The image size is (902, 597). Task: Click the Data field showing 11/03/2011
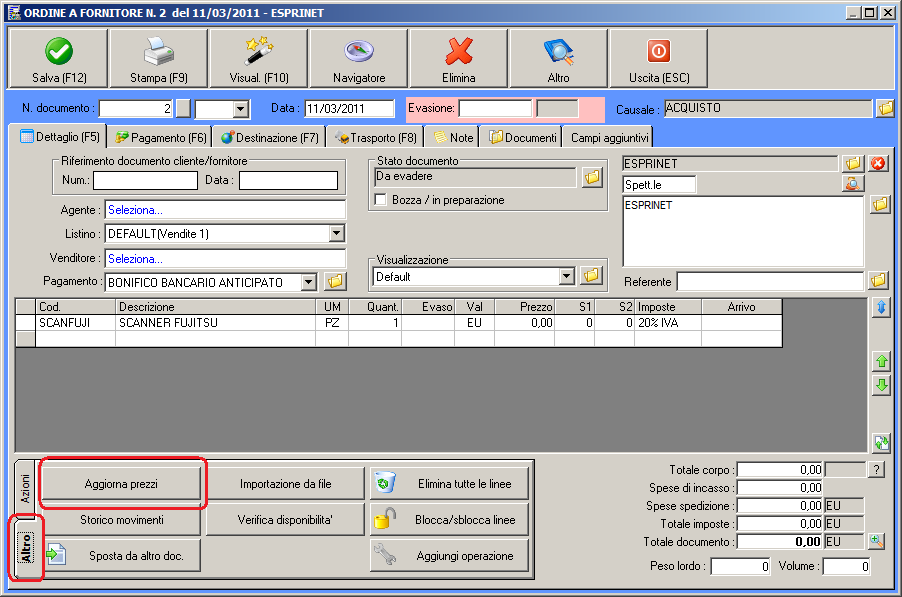349,108
